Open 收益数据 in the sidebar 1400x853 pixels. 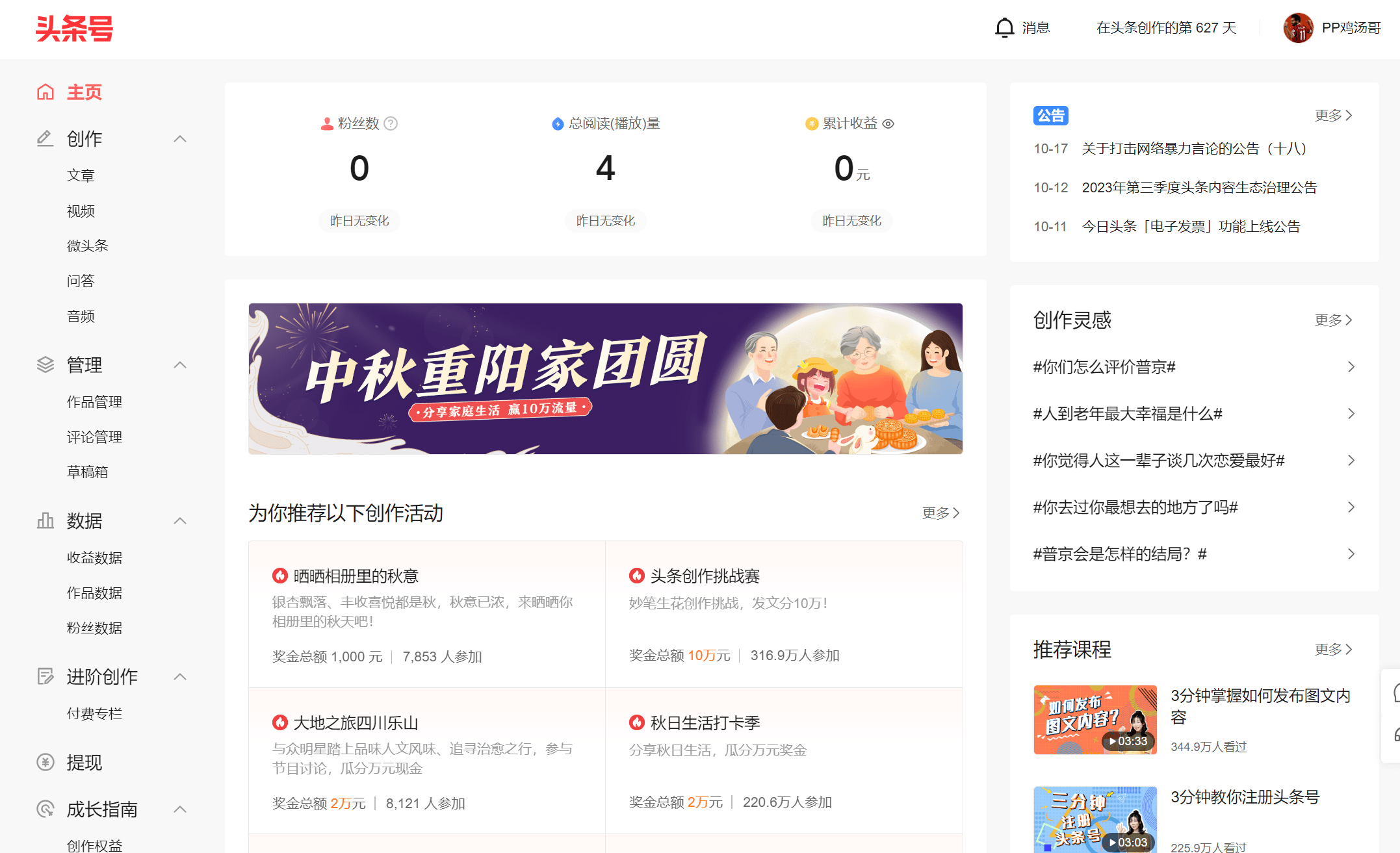tap(94, 558)
